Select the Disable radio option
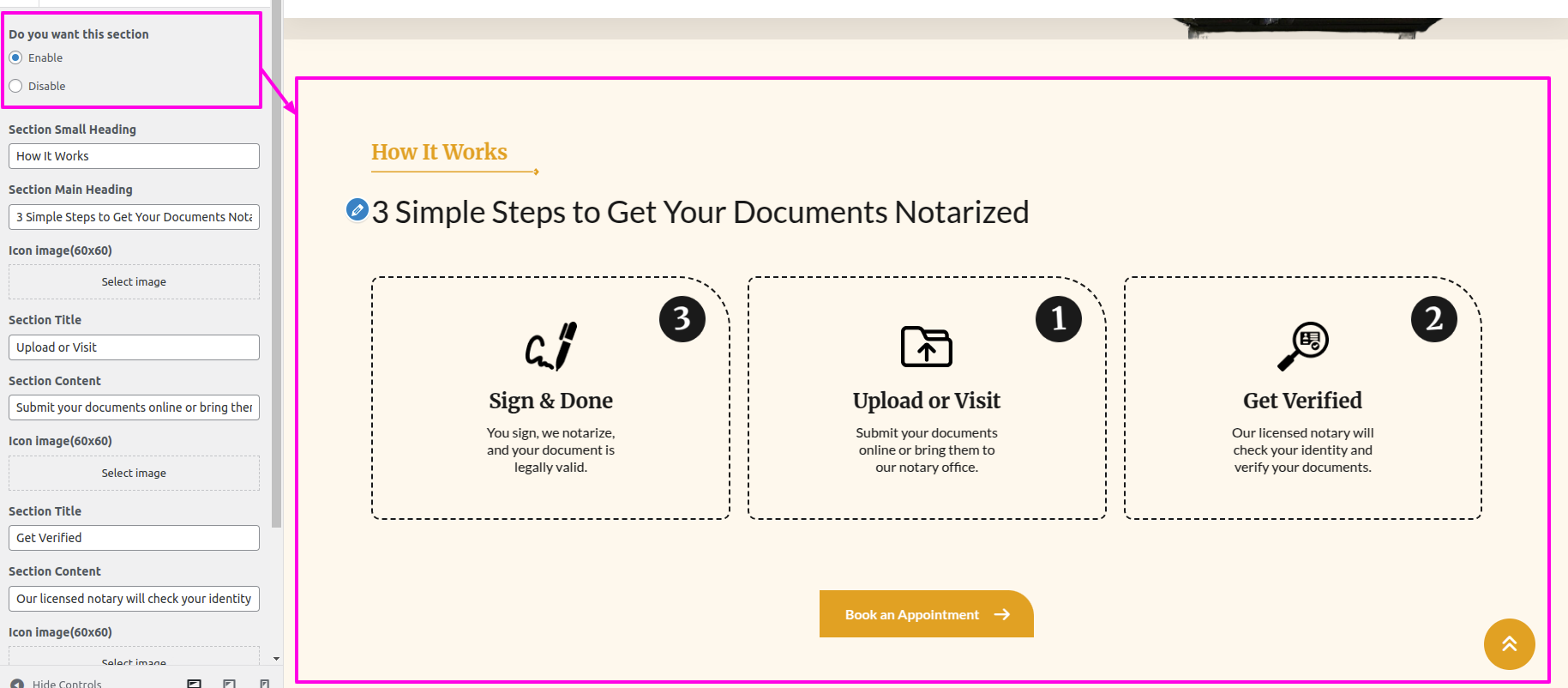Viewport: 1568px width, 688px height. point(16,86)
